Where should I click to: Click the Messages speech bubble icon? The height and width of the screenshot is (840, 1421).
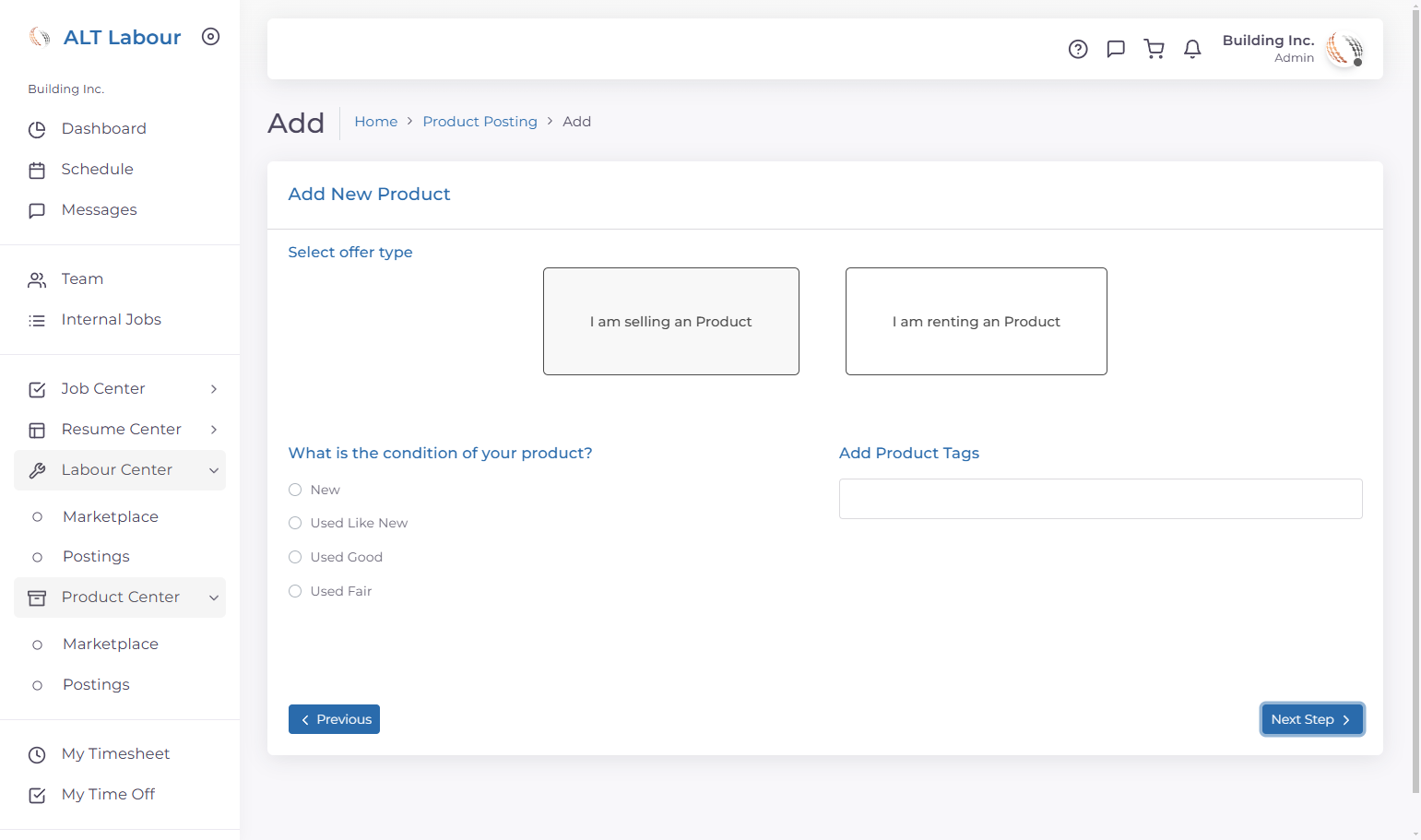(37, 211)
